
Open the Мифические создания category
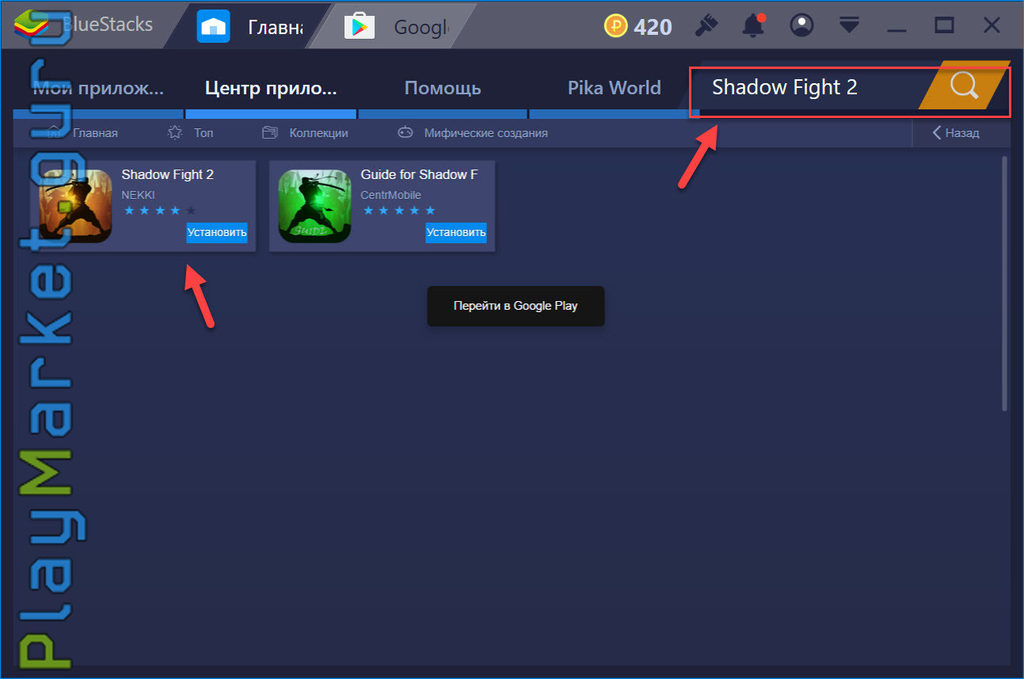point(473,133)
